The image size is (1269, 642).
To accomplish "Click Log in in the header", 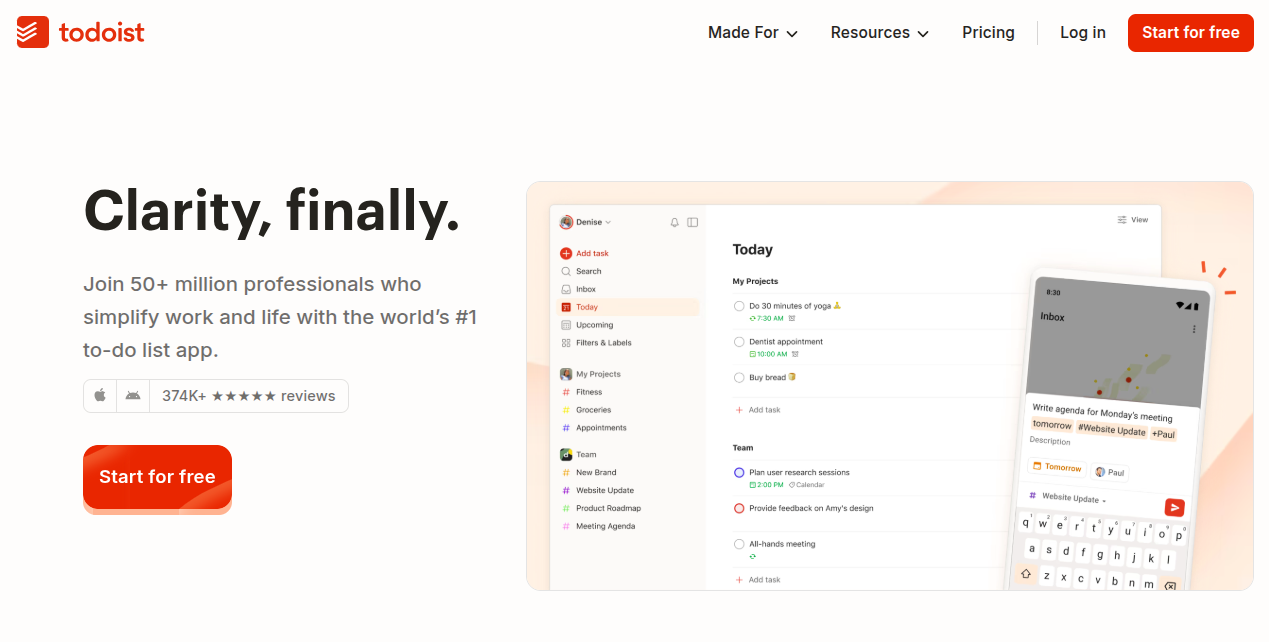I will [x=1083, y=33].
